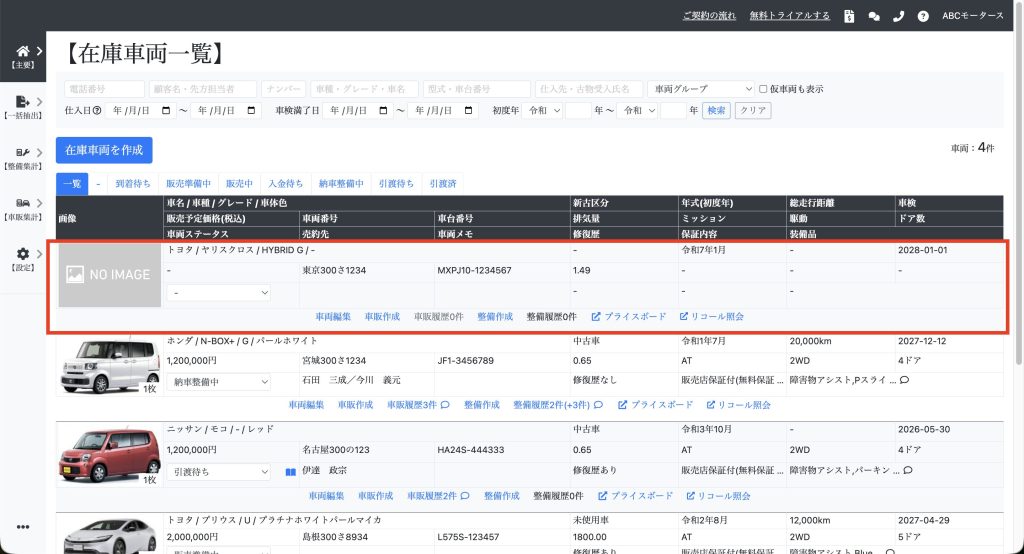Click the 電話番号 input field

[x=104, y=89]
